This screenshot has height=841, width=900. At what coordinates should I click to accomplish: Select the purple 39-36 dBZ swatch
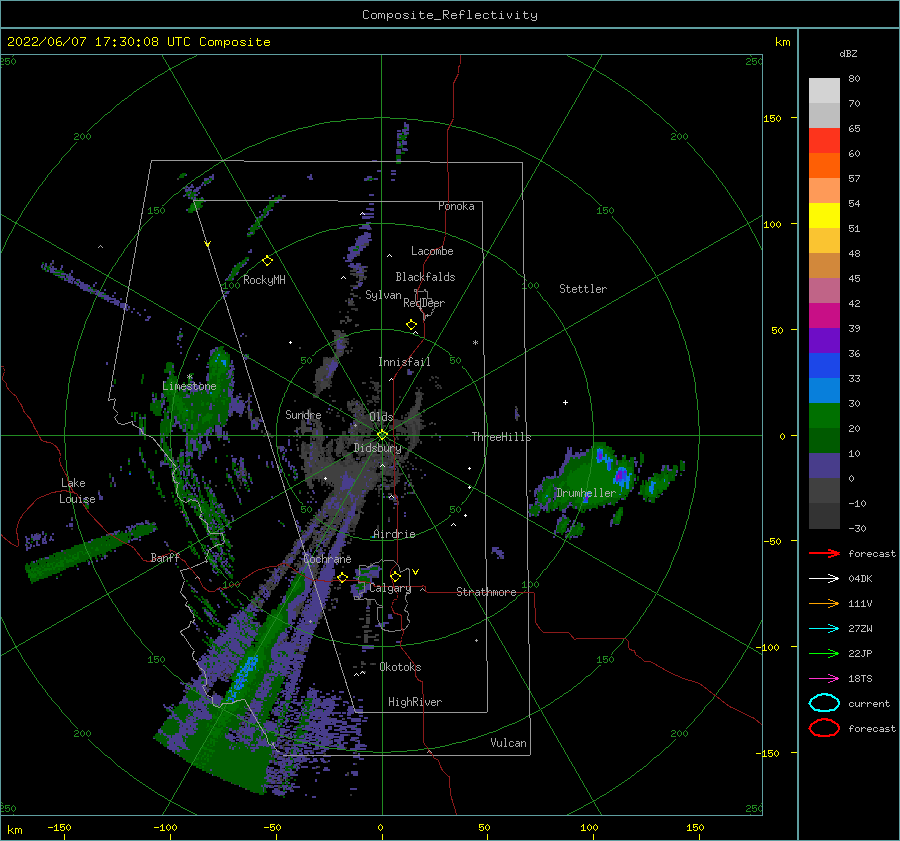pos(824,340)
